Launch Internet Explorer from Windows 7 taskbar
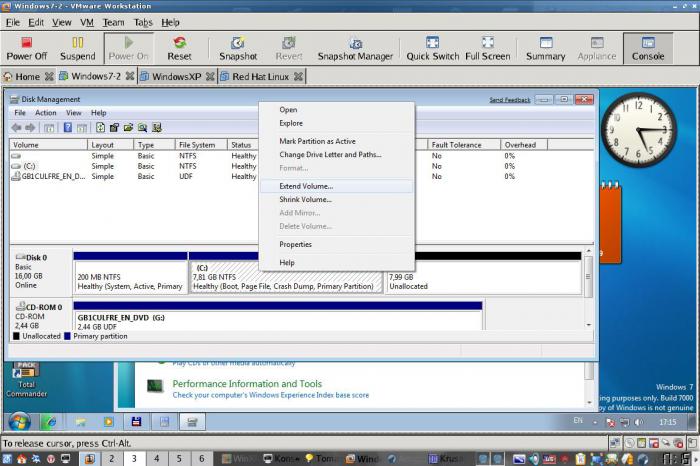Screen dimensions: 700x466 pos(50,422)
